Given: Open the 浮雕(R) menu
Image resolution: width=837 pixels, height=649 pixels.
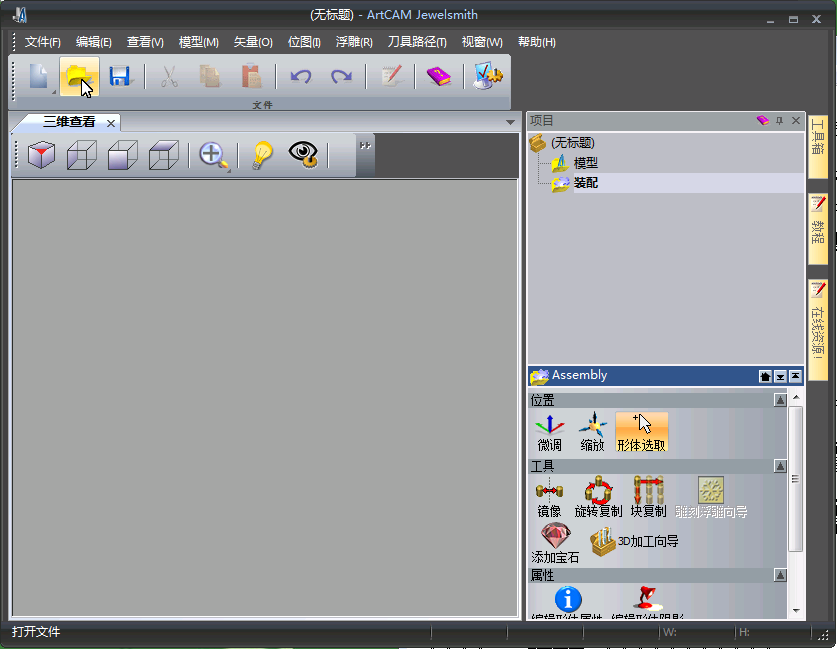Looking at the screenshot, I should 354,42.
